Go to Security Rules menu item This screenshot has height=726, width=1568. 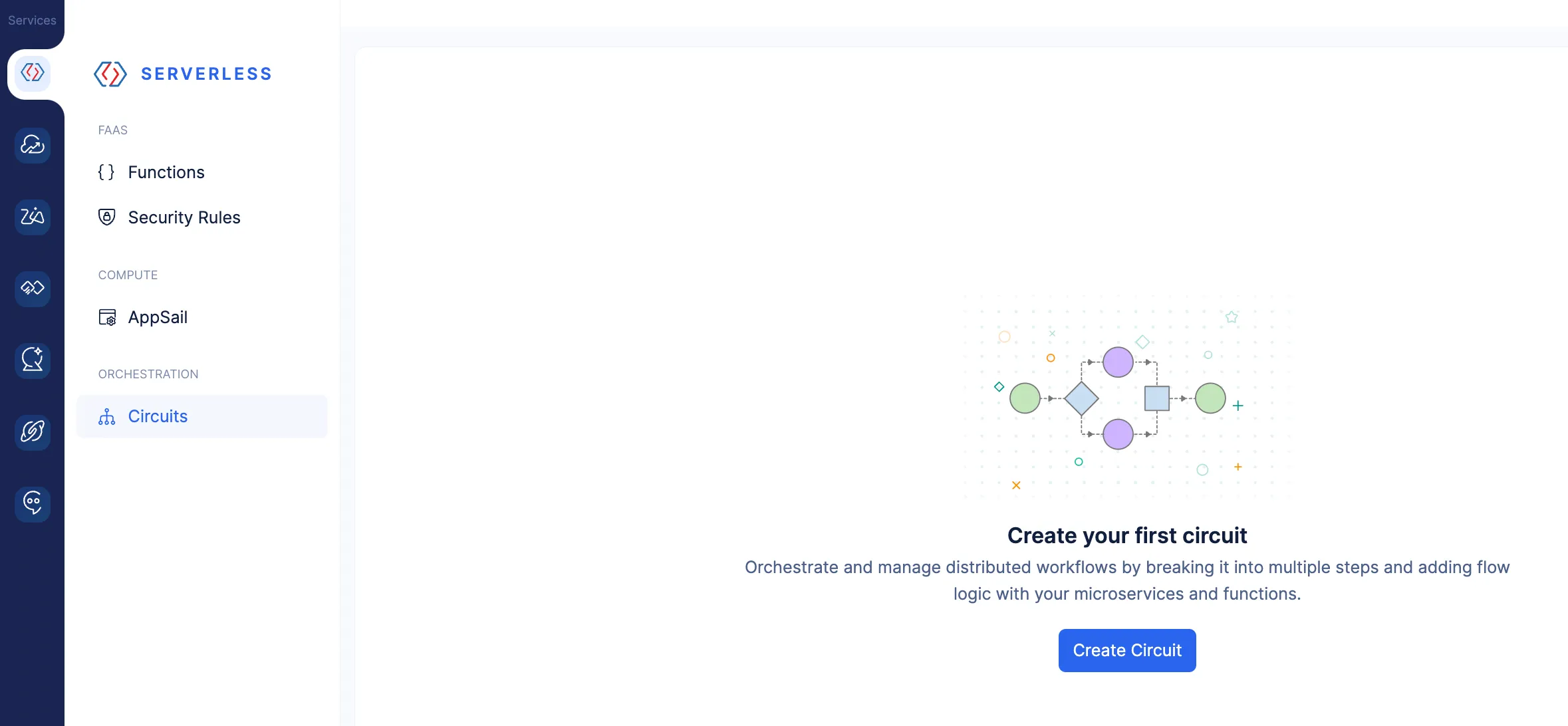[184, 217]
